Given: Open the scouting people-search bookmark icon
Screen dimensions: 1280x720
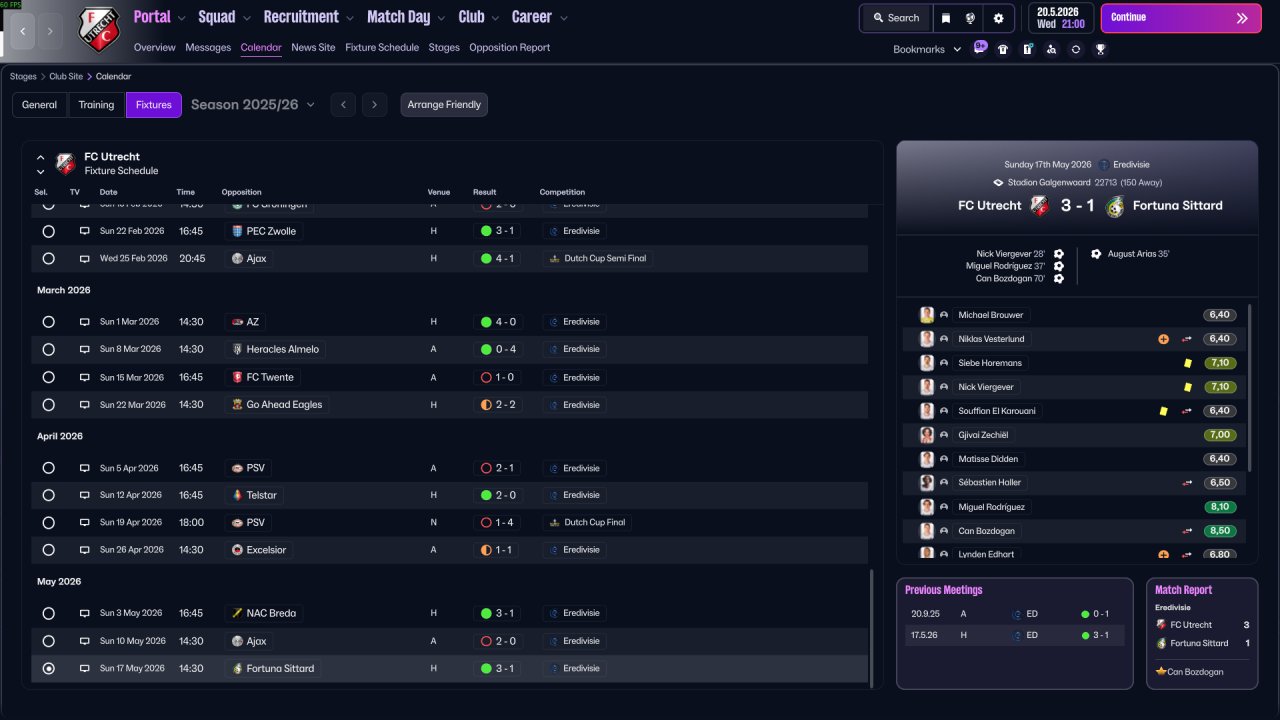Looking at the screenshot, I should [1051, 49].
